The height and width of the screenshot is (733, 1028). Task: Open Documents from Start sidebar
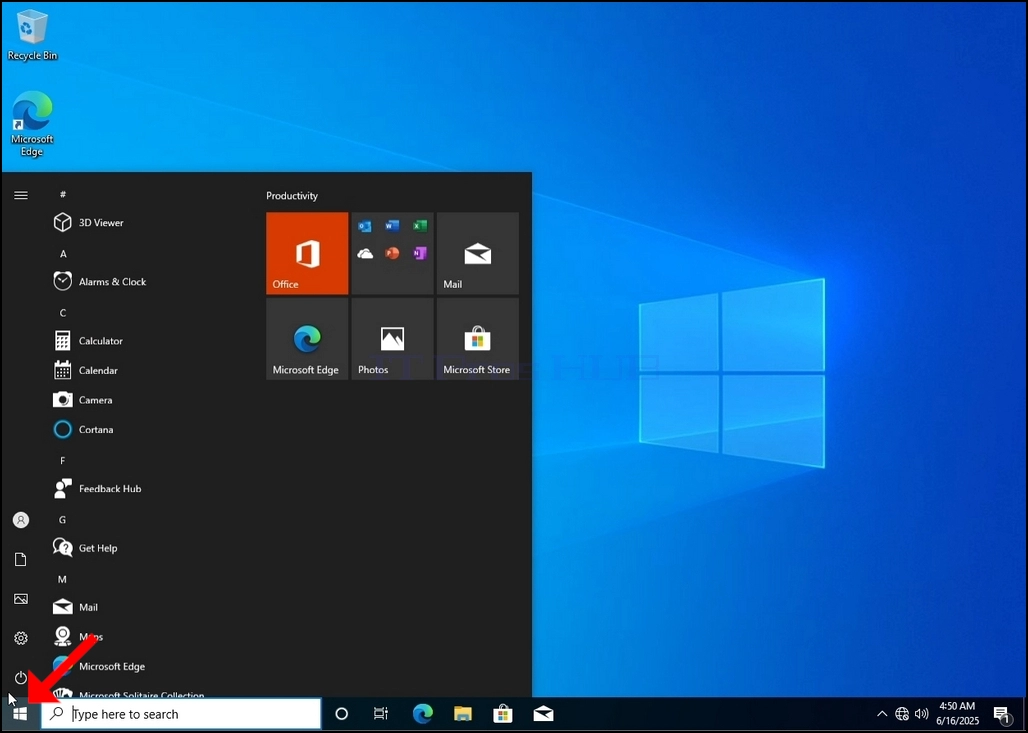21,559
